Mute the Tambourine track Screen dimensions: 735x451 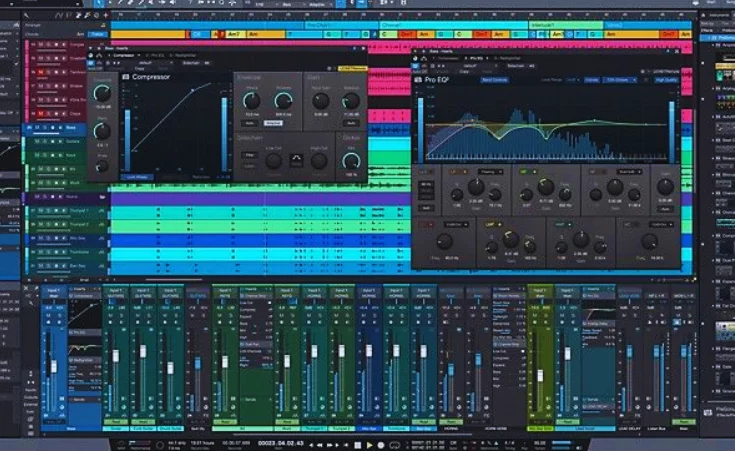tap(41, 72)
